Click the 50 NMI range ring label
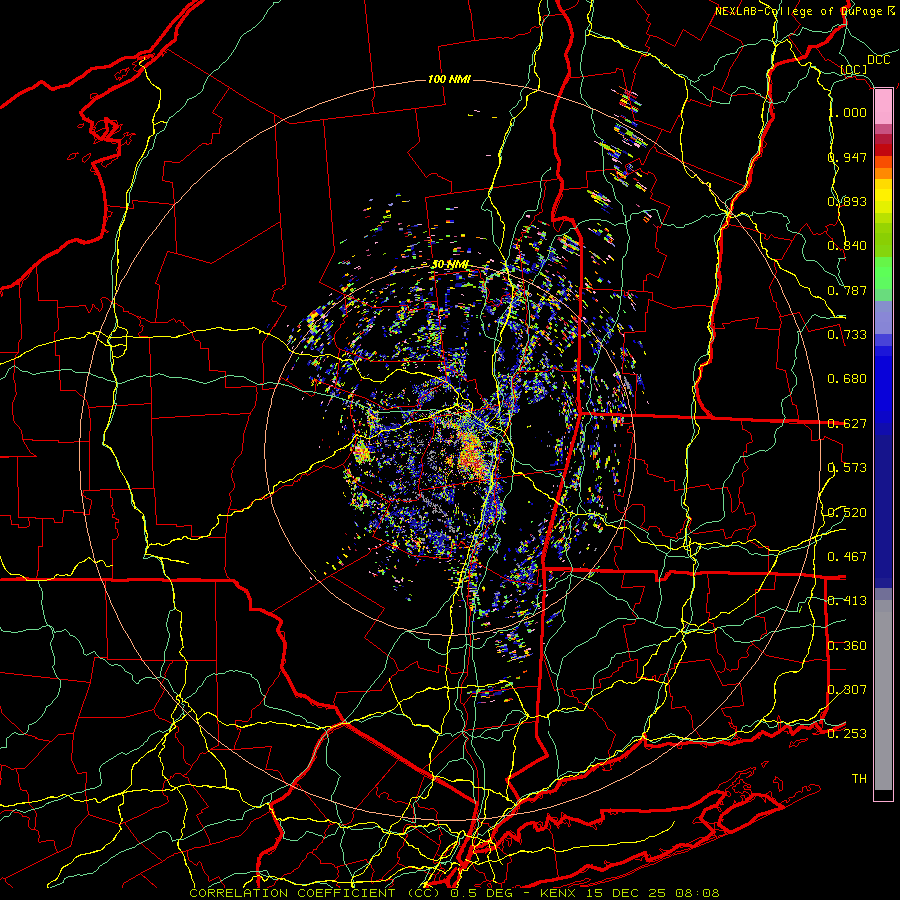900x900 pixels. coord(450,265)
